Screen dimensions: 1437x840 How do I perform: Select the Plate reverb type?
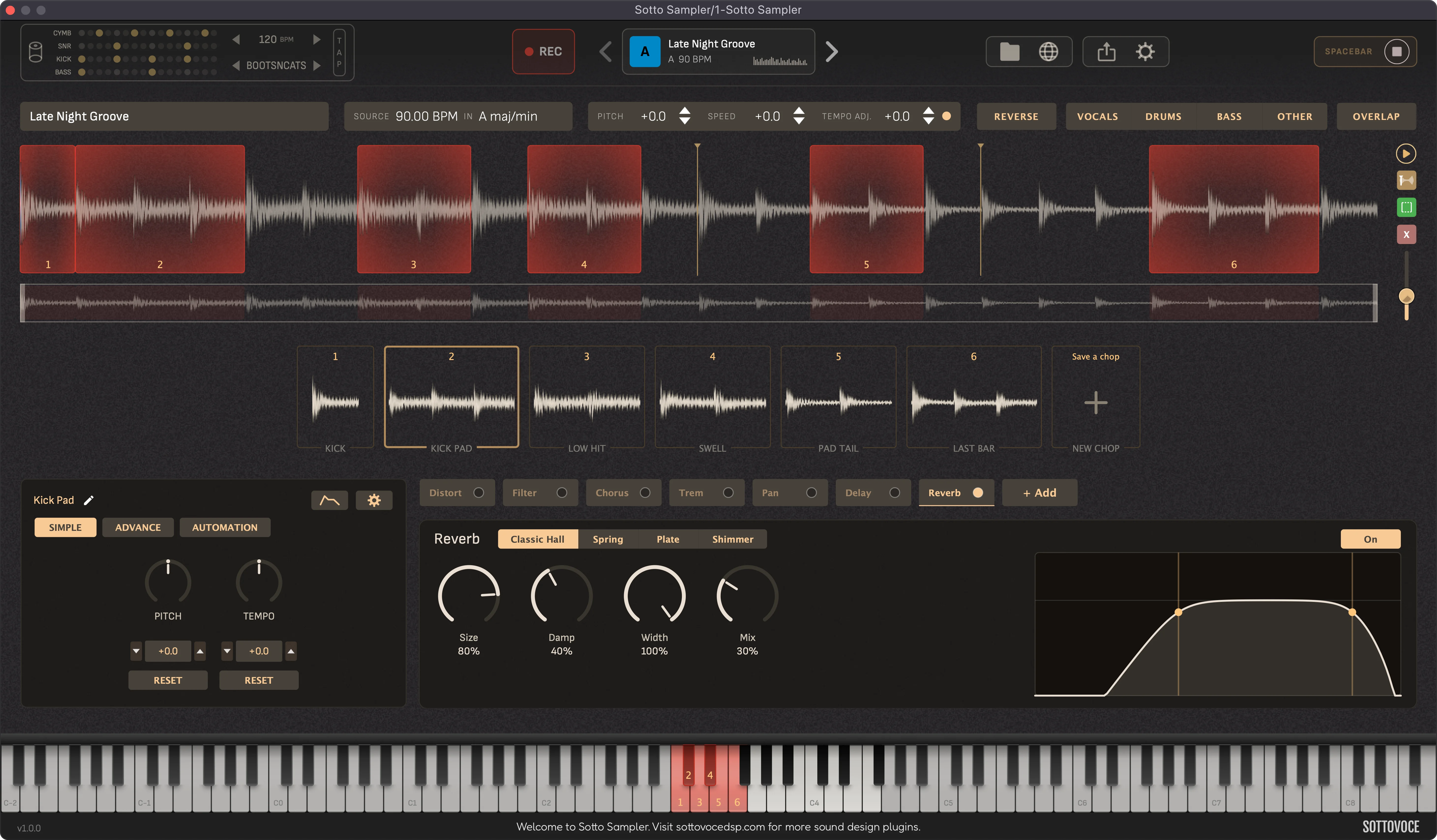(668, 539)
